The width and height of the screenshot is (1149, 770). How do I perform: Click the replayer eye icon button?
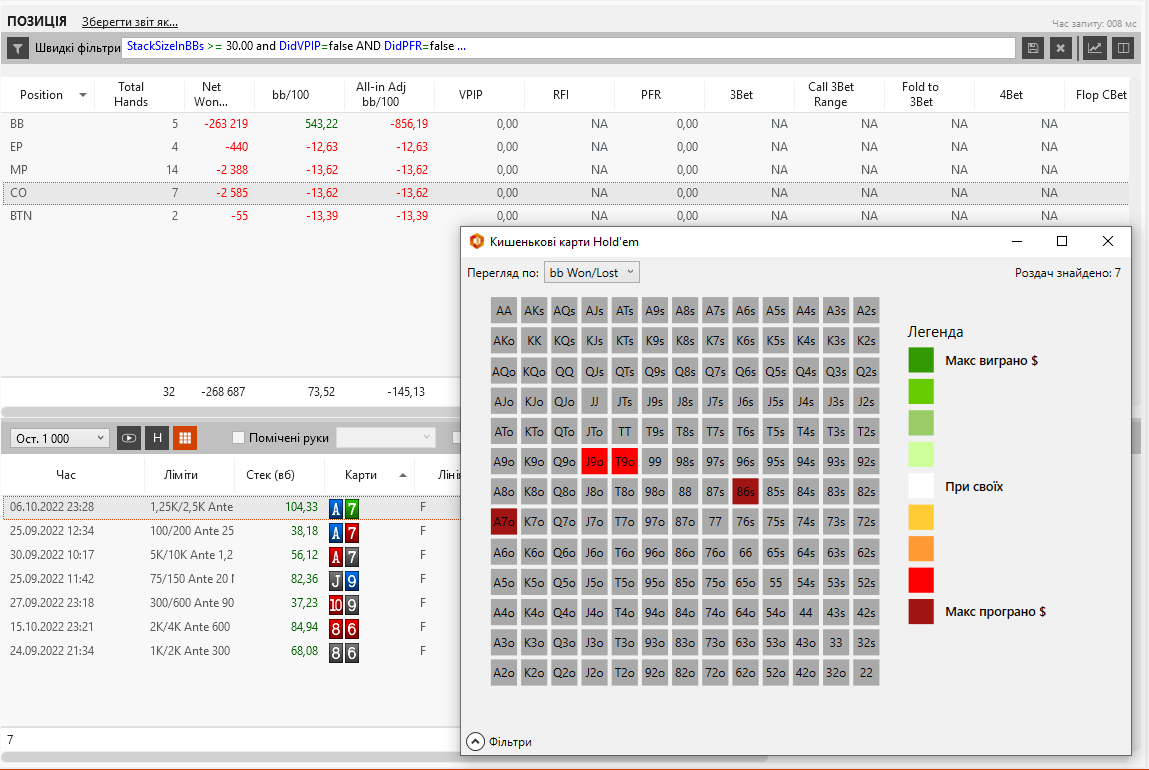coord(129,438)
